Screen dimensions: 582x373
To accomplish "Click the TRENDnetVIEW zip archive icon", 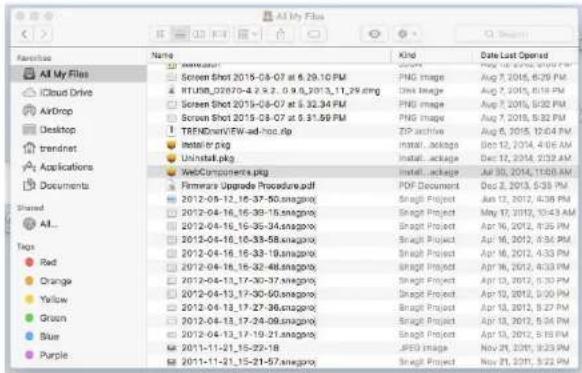I will 171,131.
